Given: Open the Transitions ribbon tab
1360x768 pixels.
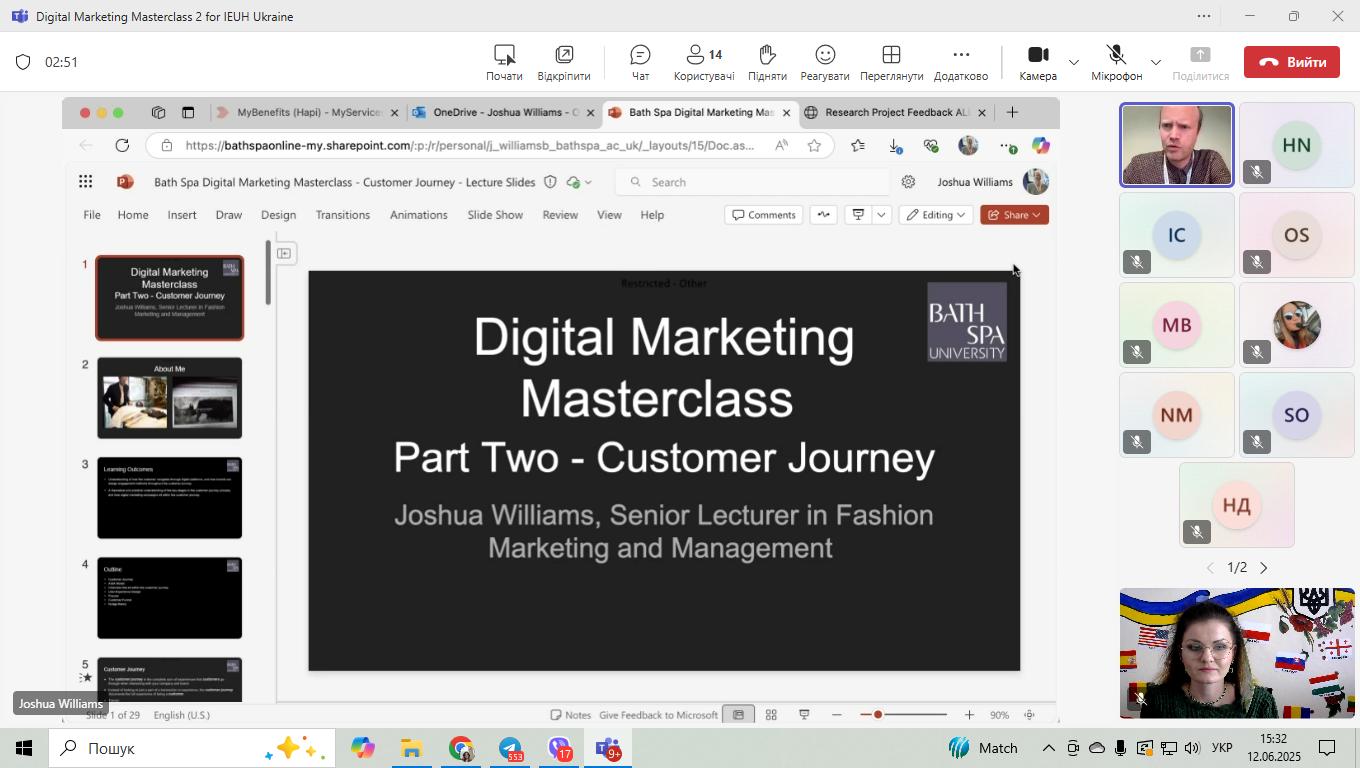Looking at the screenshot, I should point(343,215).
